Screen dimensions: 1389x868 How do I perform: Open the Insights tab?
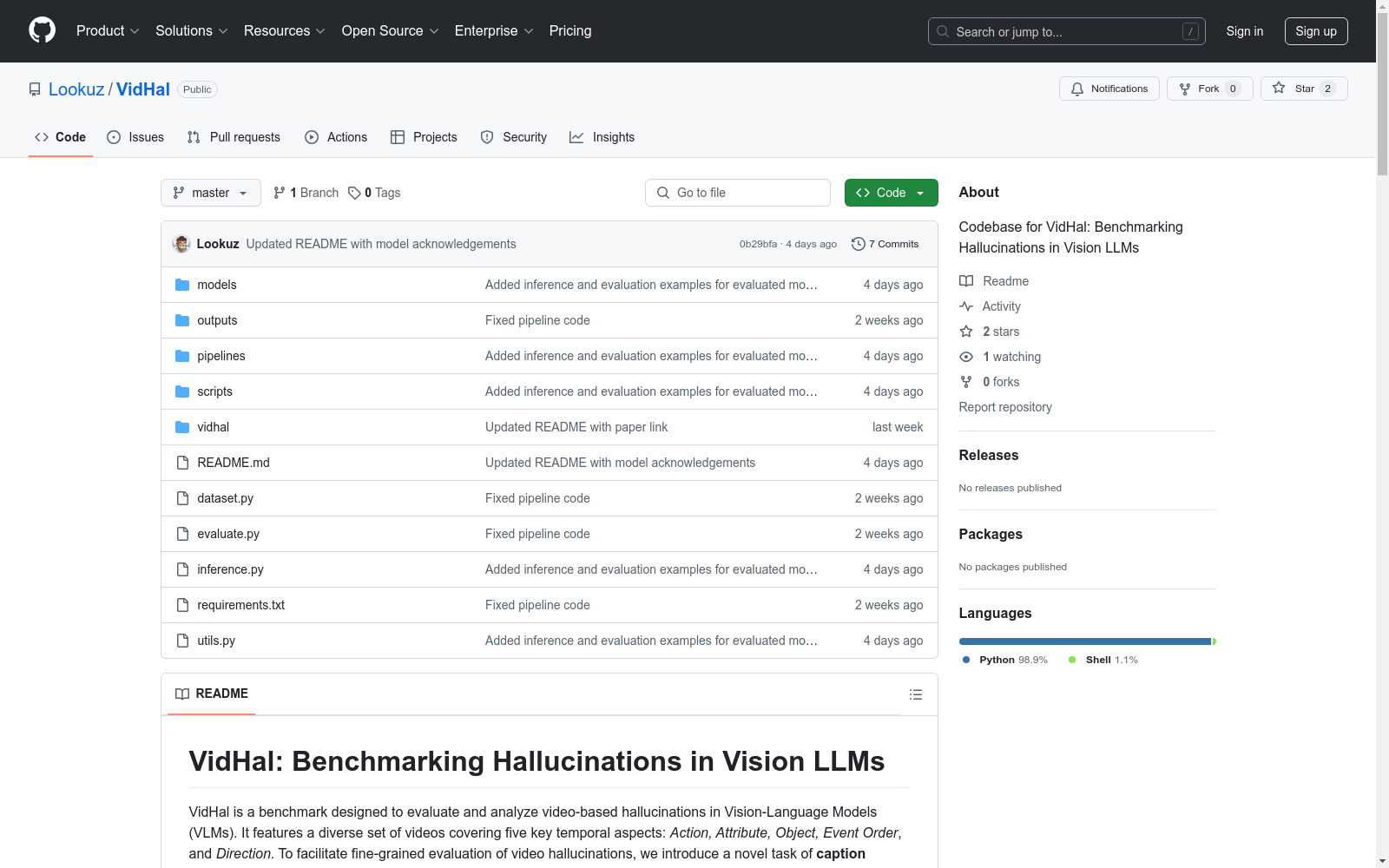[602, 137]
